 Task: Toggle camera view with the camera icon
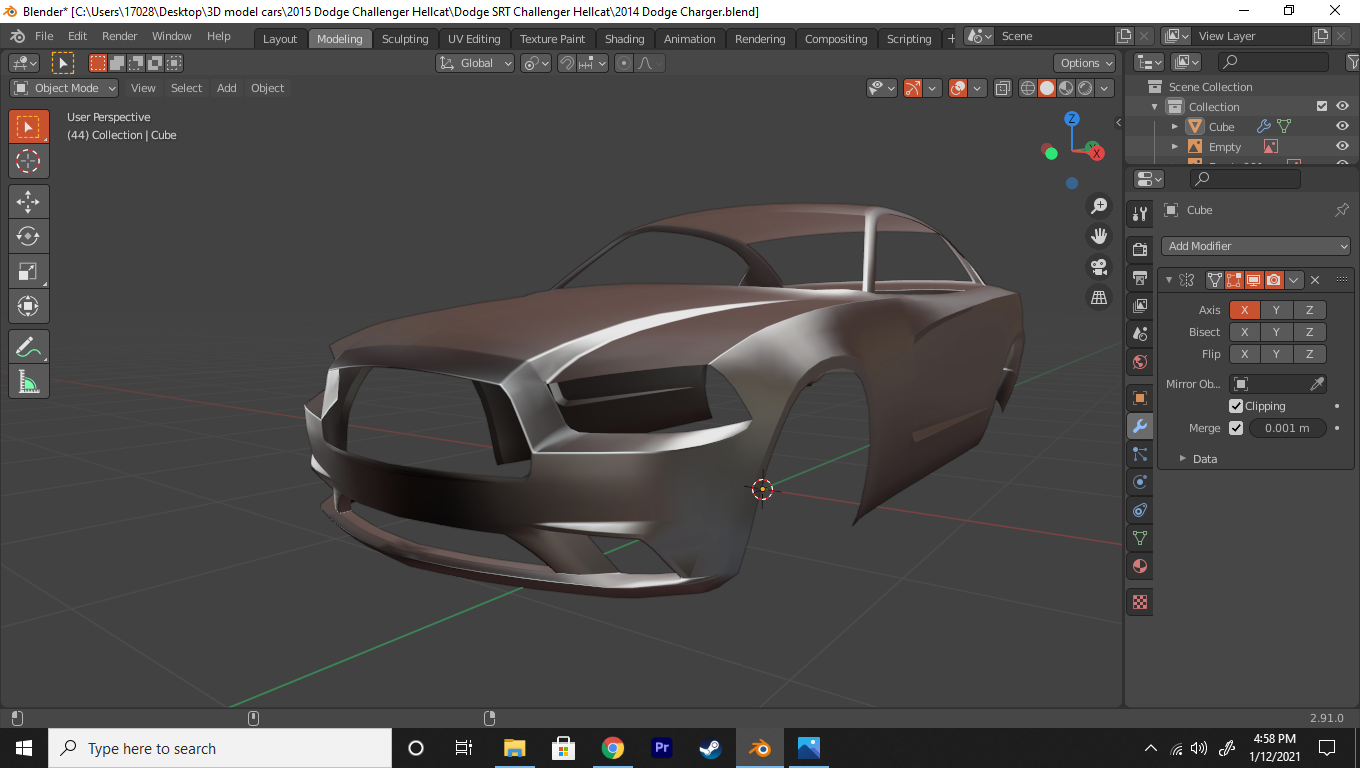coord(1099,267)
